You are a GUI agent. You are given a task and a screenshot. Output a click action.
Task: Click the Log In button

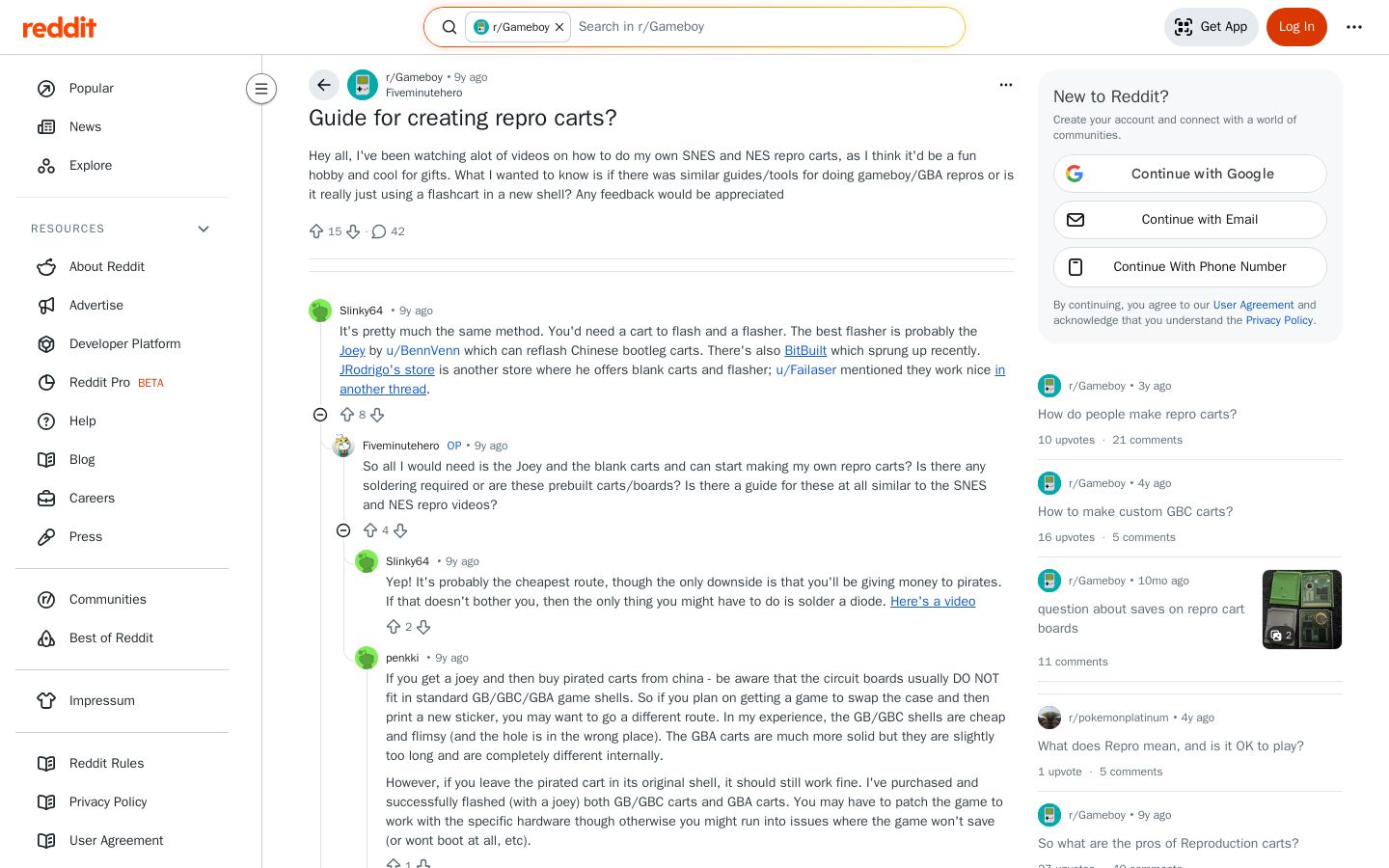(x=1296, y=27)
